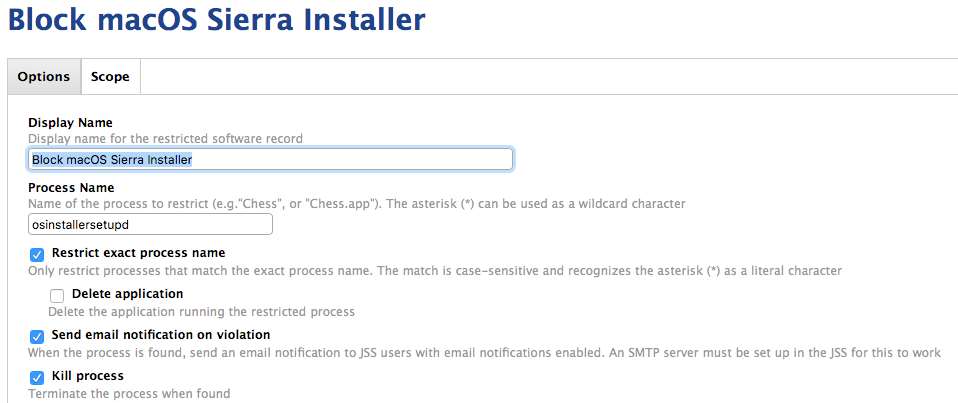This screenshot has height=403, width=958.
Task: Disable Send email notification on violation checkbox
Action: (37, 337)
